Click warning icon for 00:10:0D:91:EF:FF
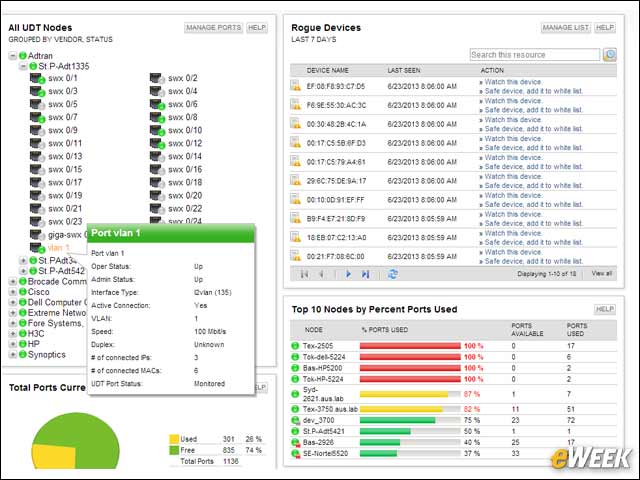Viewport: 640px width, 480px height. tap(296, 200)
